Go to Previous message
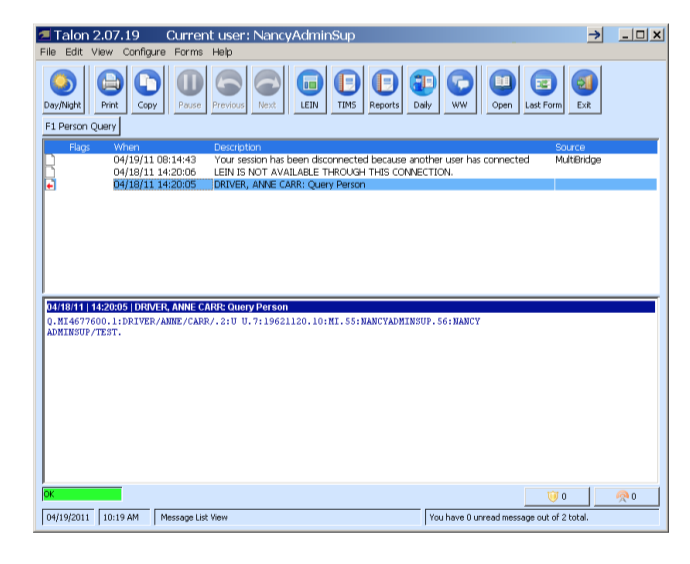Image resolution: width=690 pixels, height=564 pixels. [228, 90]
